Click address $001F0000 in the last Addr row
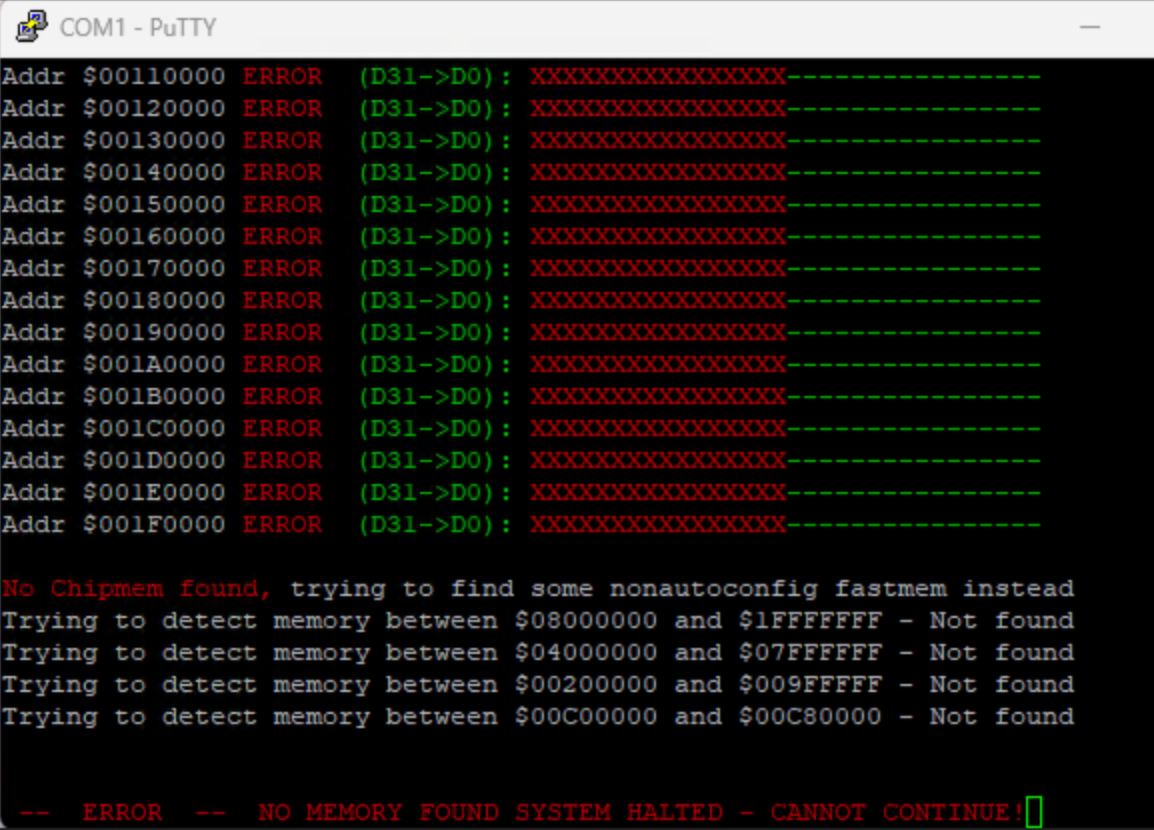1154x830 pixels. [x=154, y=525]
